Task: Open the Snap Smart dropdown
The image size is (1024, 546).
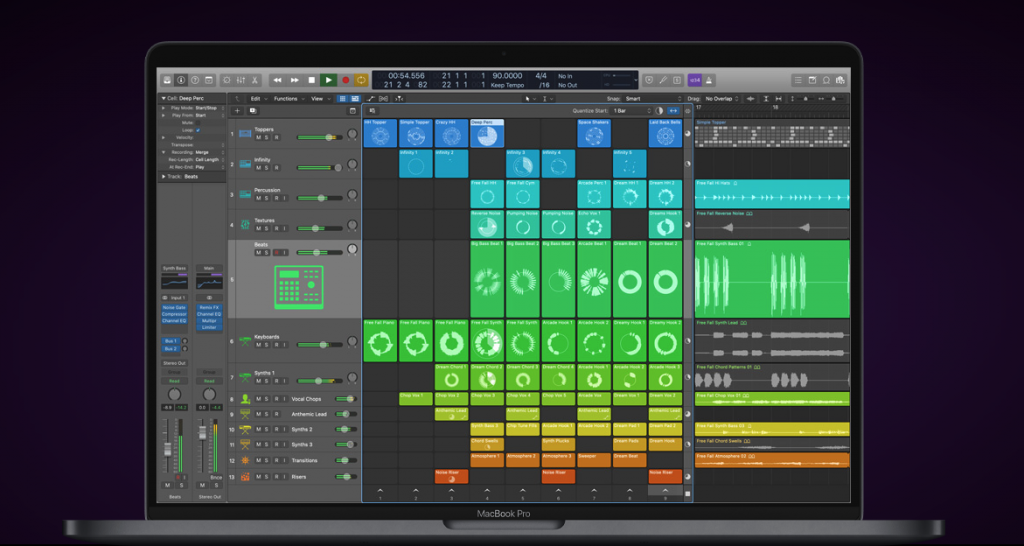Action: click(650, 99)
